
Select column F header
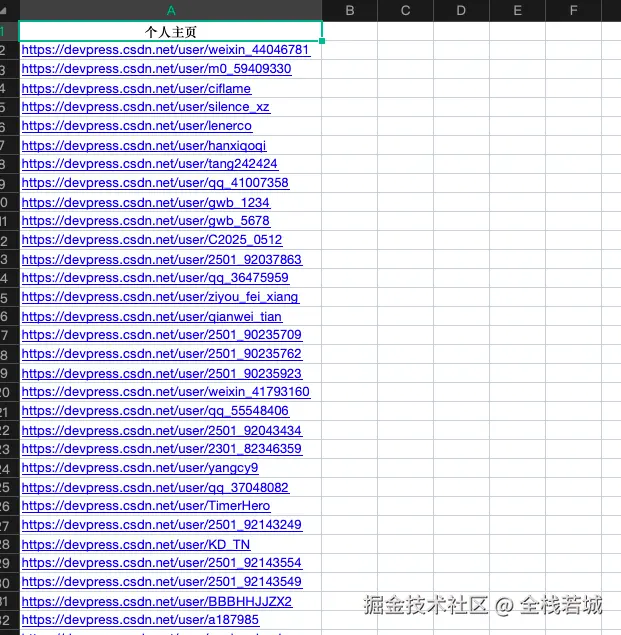point(573,11)
